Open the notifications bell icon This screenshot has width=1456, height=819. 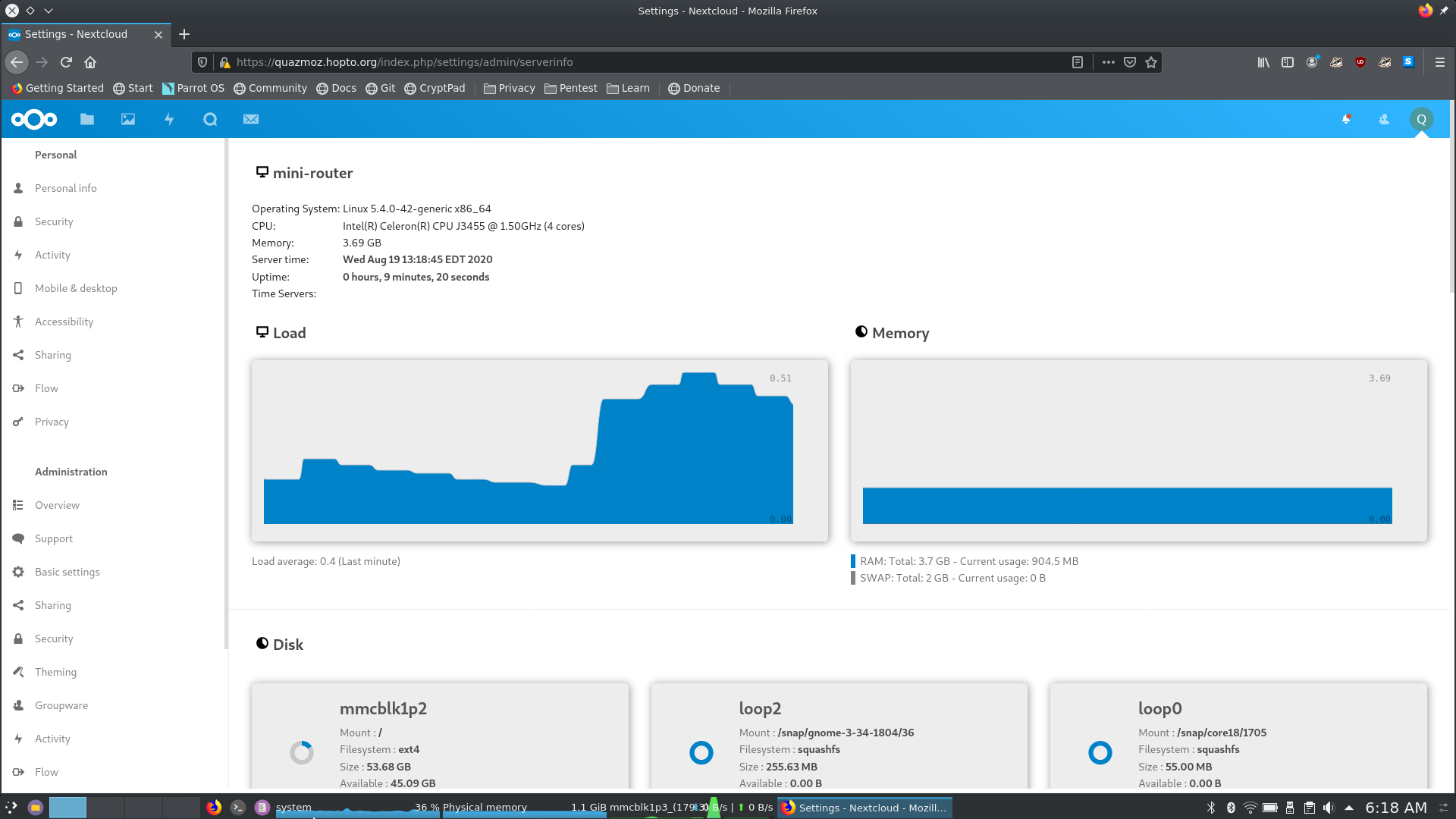tap(1347, 119)
